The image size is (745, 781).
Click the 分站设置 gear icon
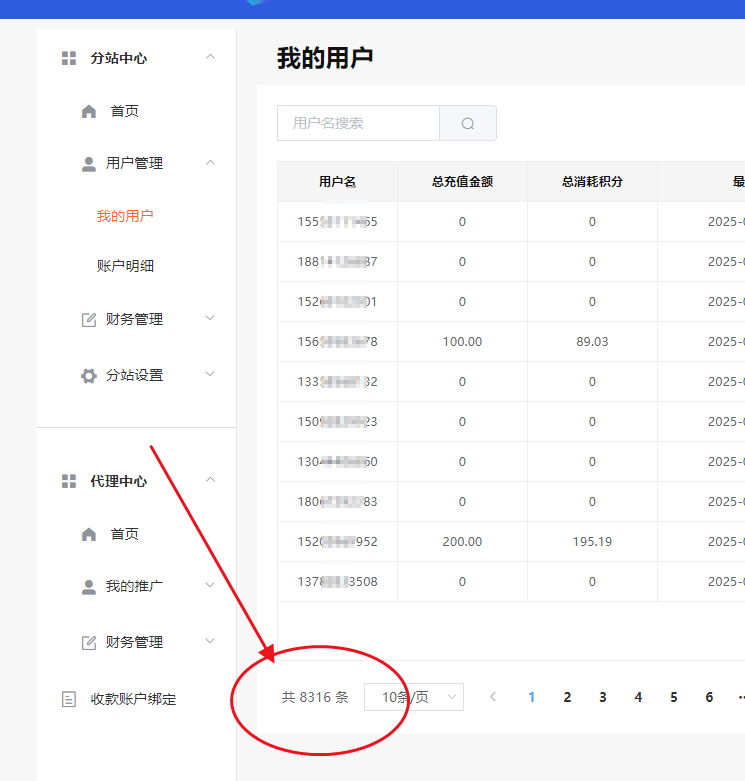(x=89, y=376)
